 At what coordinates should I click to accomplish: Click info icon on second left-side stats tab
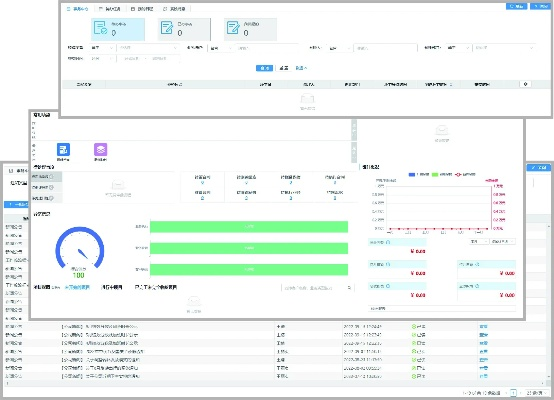coord(51,187)
